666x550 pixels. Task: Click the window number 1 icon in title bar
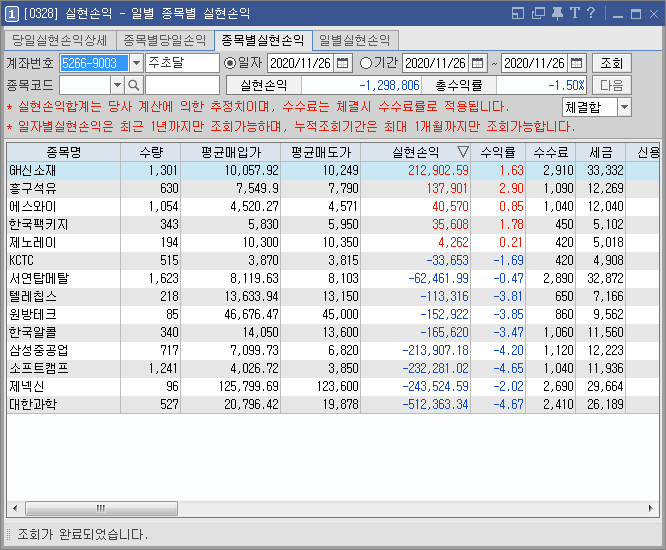(11, 14)
